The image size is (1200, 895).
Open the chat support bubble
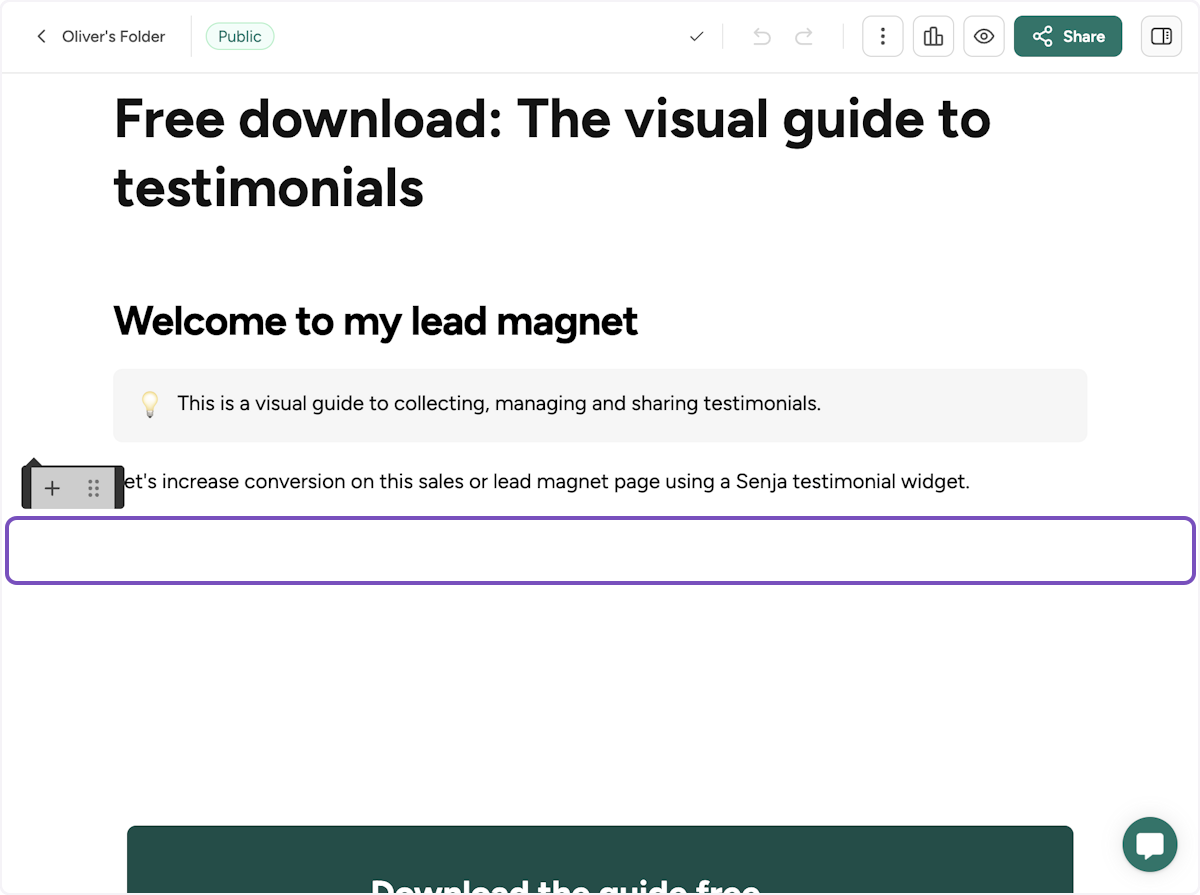[1149, 844]
